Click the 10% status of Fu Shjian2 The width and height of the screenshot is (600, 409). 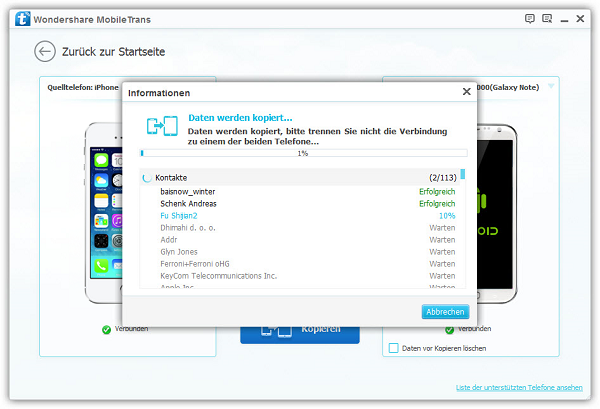[x=447, y=216]
